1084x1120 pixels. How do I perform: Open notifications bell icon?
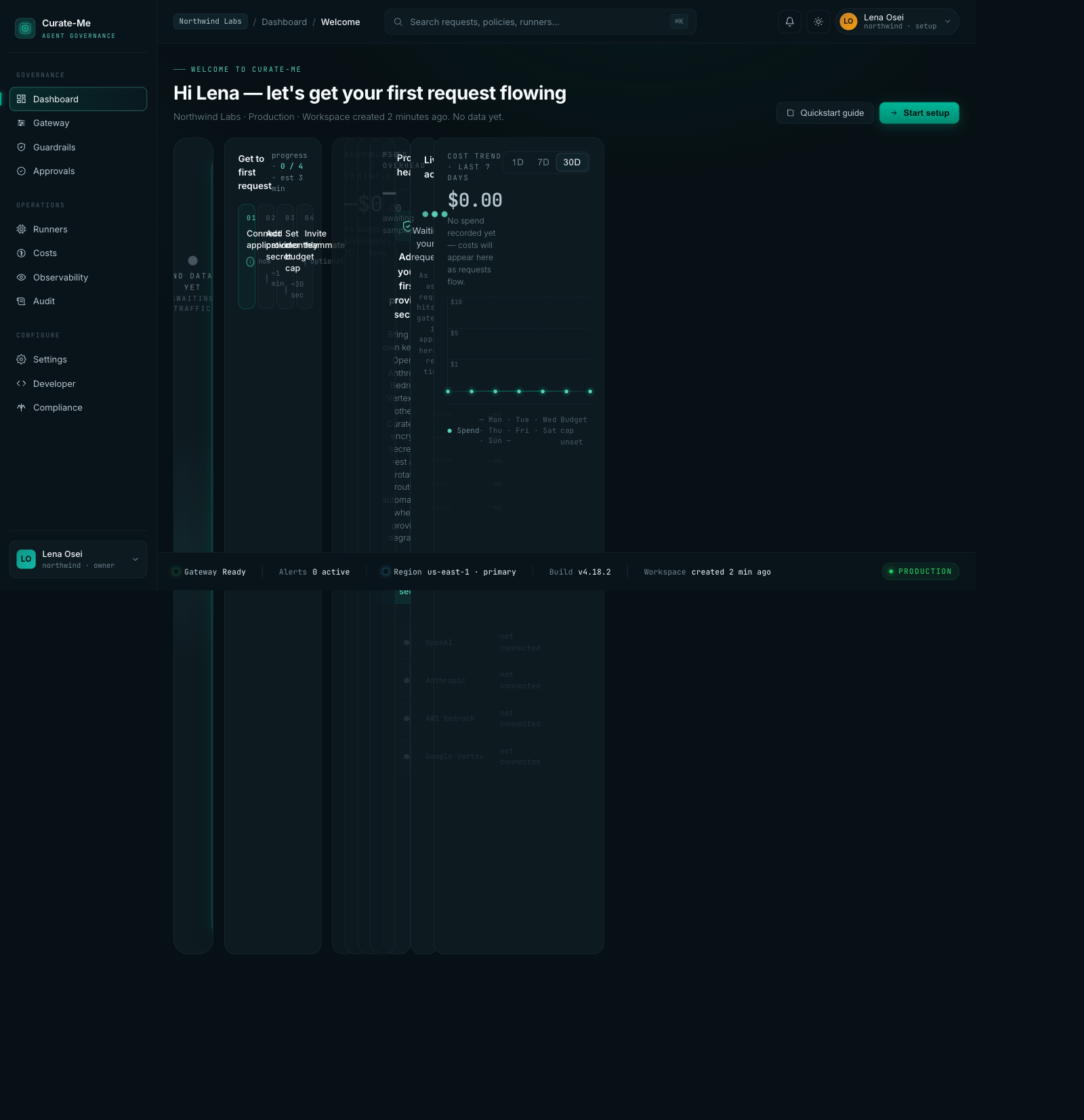click(x=789, y=22)
